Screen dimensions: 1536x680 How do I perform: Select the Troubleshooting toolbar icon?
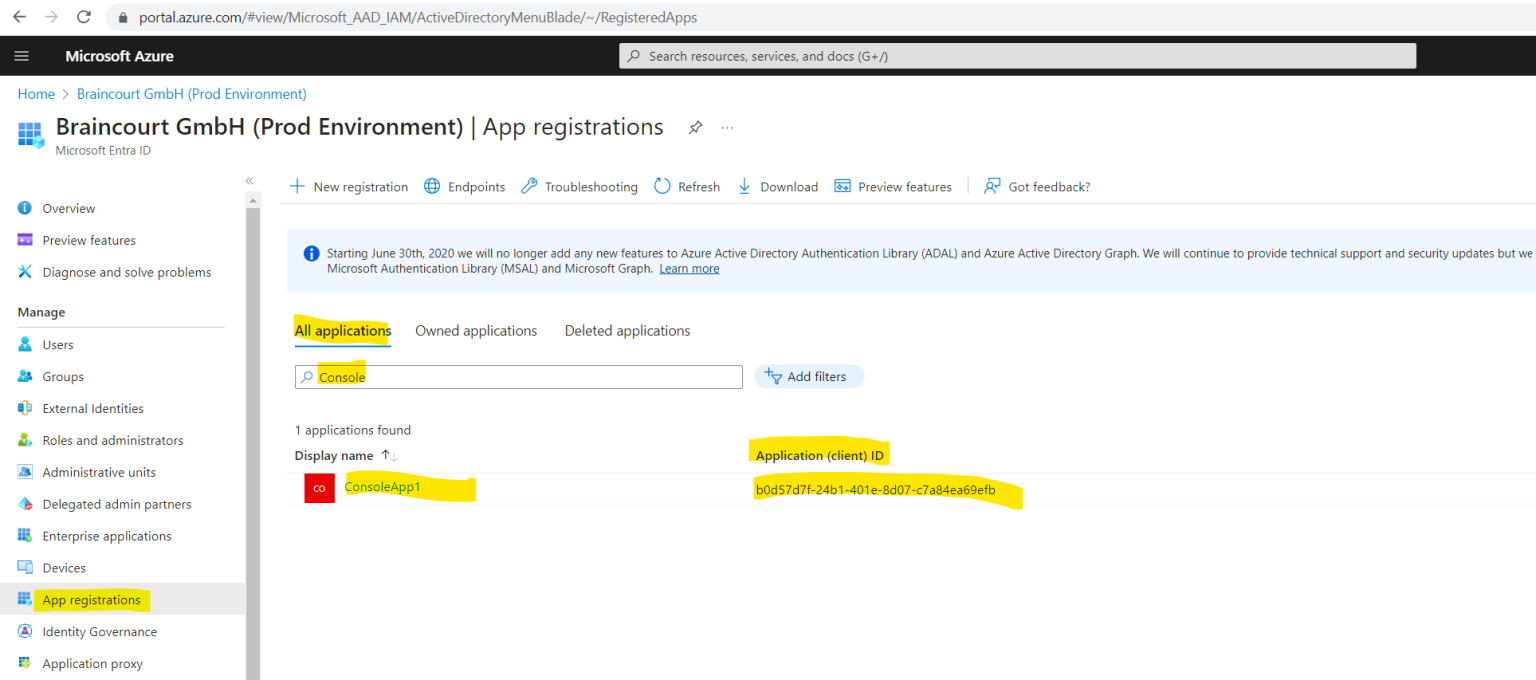[579, 186]
